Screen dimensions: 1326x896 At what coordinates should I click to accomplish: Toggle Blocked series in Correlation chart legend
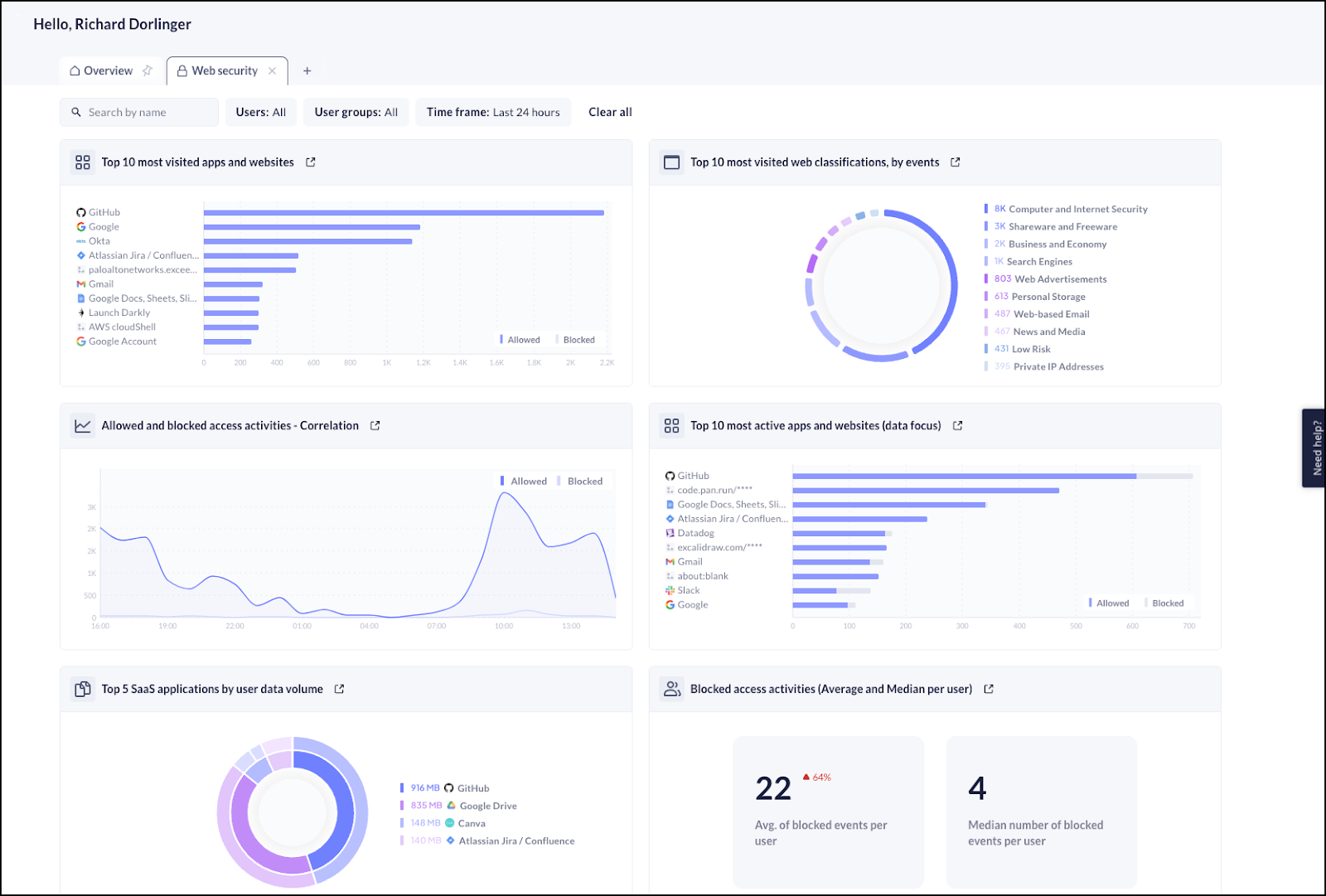tap(580, 482)
